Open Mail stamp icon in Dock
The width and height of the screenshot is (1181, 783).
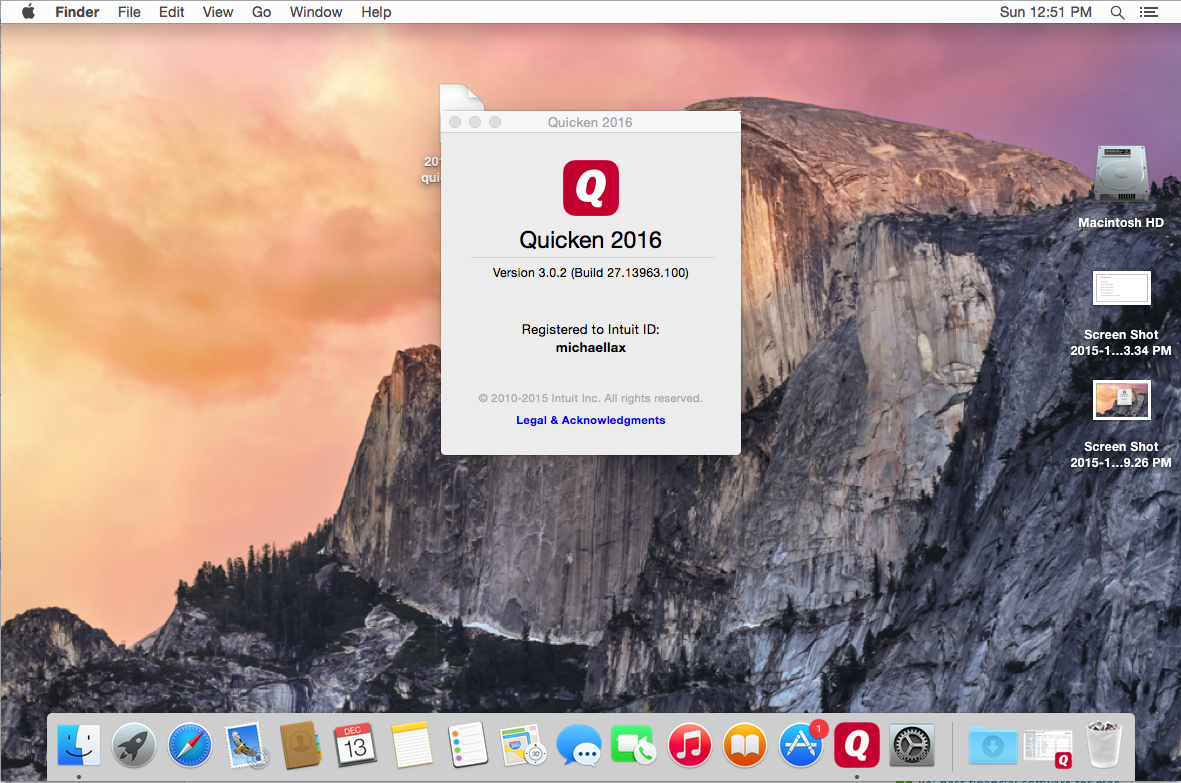point(246,745)
